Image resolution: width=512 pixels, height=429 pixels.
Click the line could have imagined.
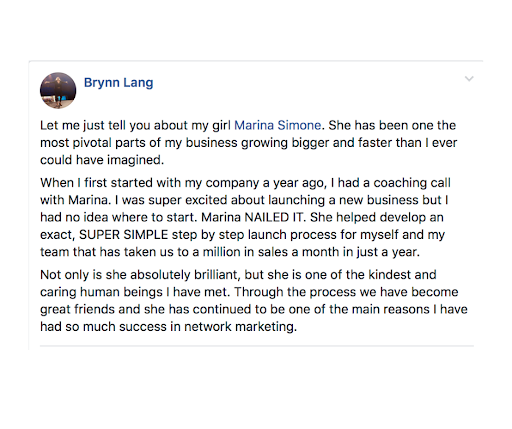tap(102, 160)
